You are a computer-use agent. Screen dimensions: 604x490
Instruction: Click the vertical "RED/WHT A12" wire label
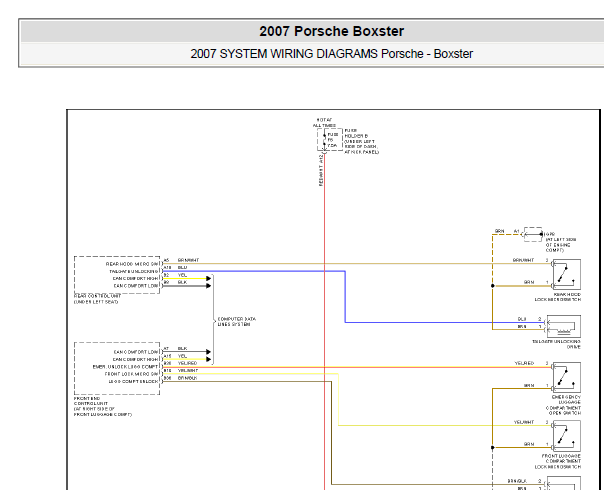click(321, 170)
